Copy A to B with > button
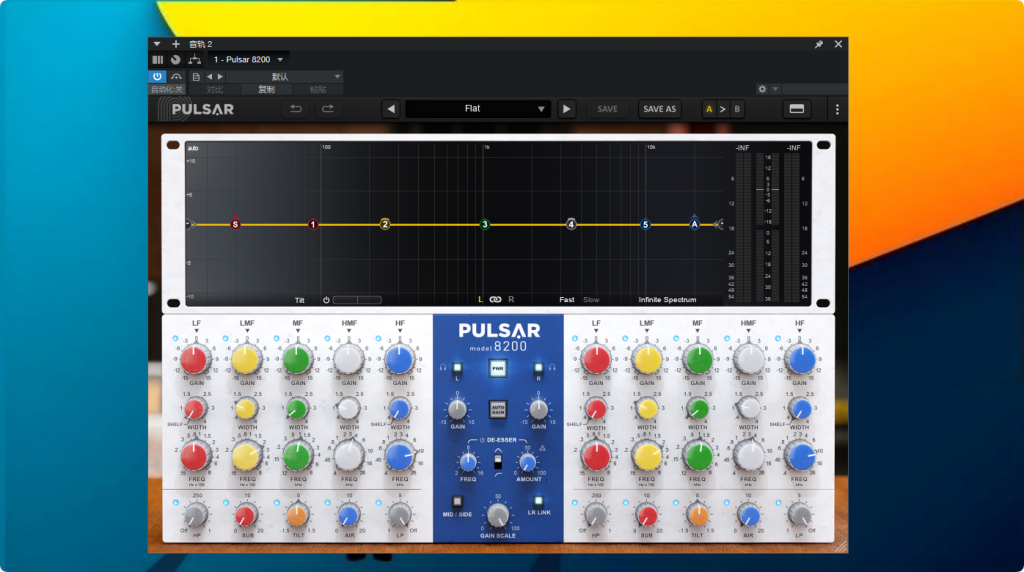This screenshot has width=1024, height=572. coord(723,109)
